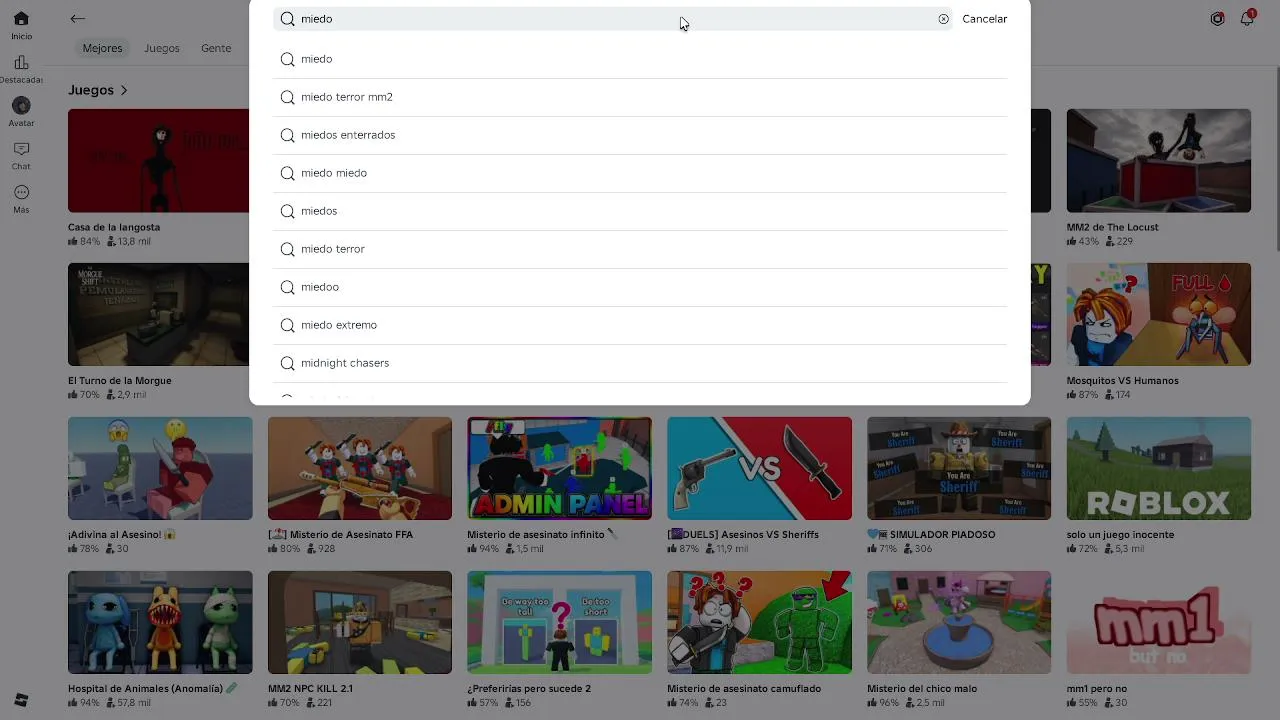Open Misterio de Asesinato FFA thumbnail
1280x720 pixels.
[360, 468]
